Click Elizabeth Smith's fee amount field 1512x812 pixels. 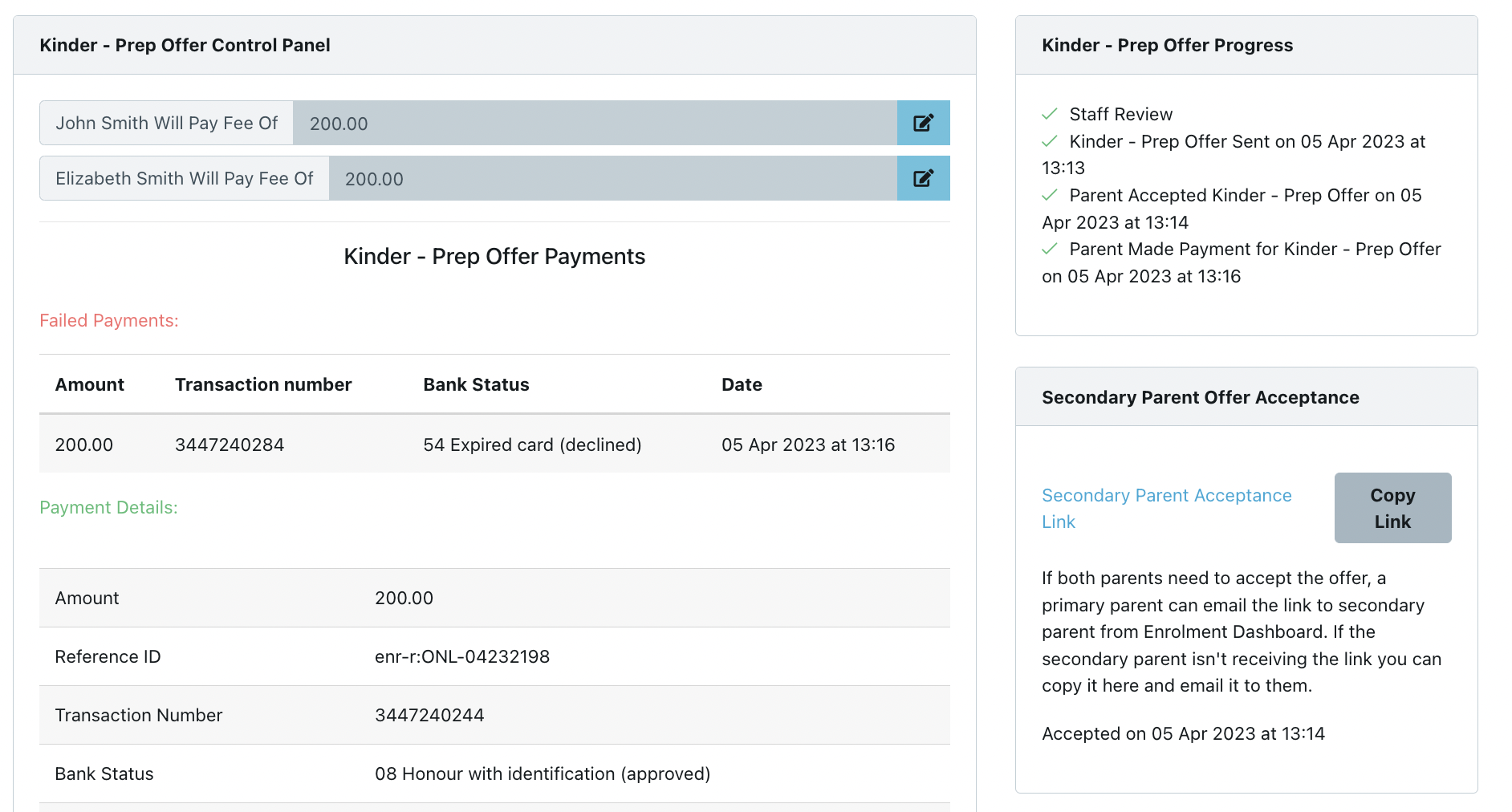[612, 178]
